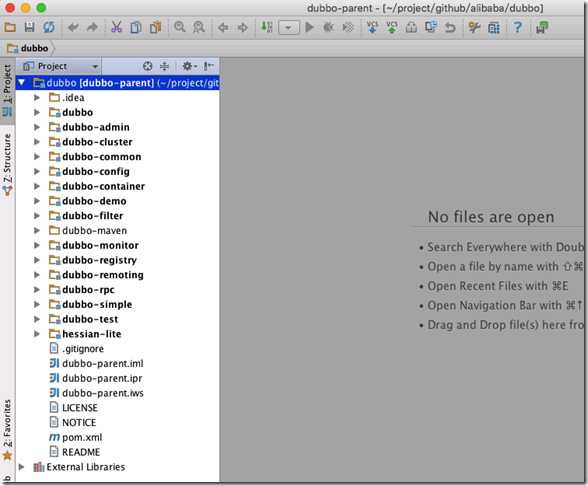Select the hessian-lite module row
The width and height of the screenshot is (588, 486).
[x=118, y=334]
